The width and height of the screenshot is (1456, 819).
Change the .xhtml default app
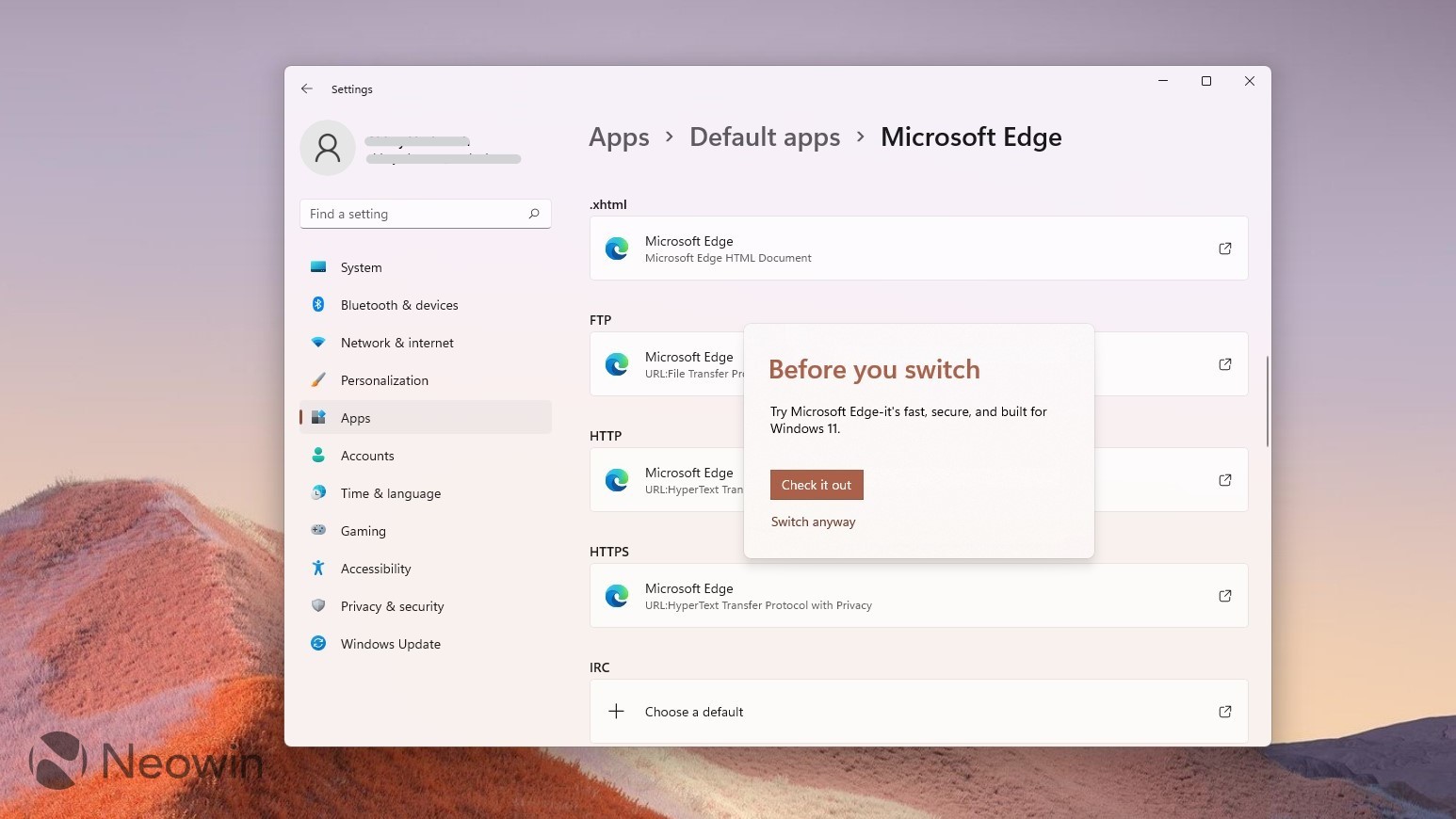(919, 249)
